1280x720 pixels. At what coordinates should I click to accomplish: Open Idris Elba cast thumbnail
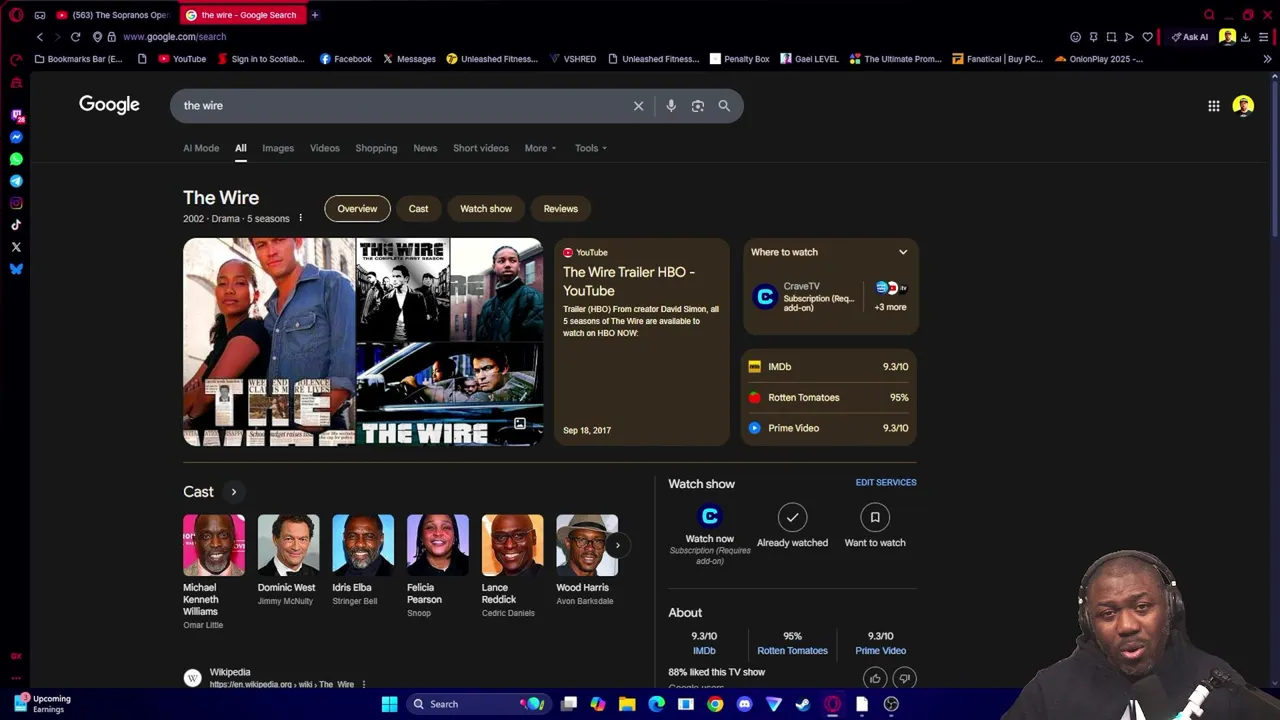363,545
